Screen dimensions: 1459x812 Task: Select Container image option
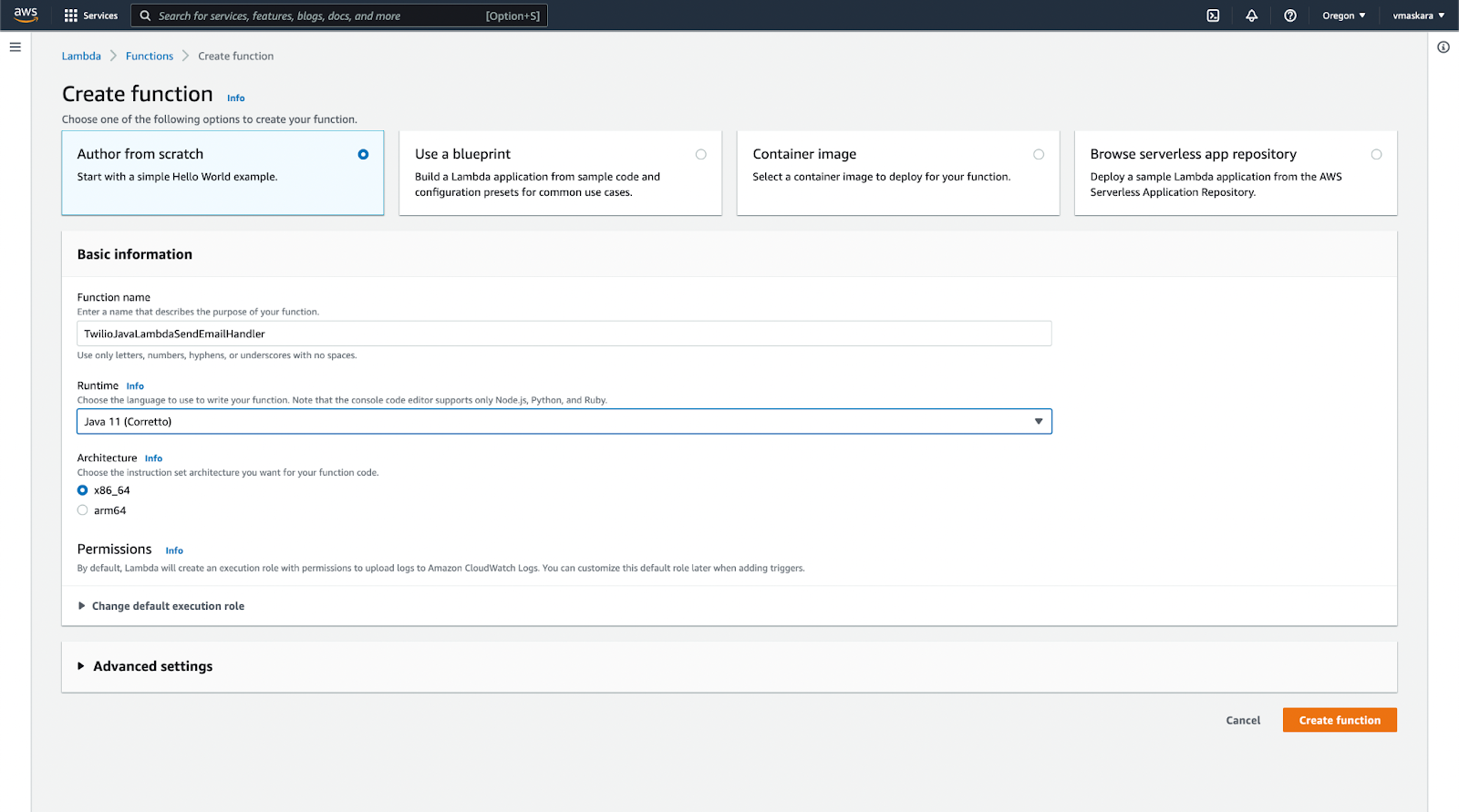tap(898, 173)
